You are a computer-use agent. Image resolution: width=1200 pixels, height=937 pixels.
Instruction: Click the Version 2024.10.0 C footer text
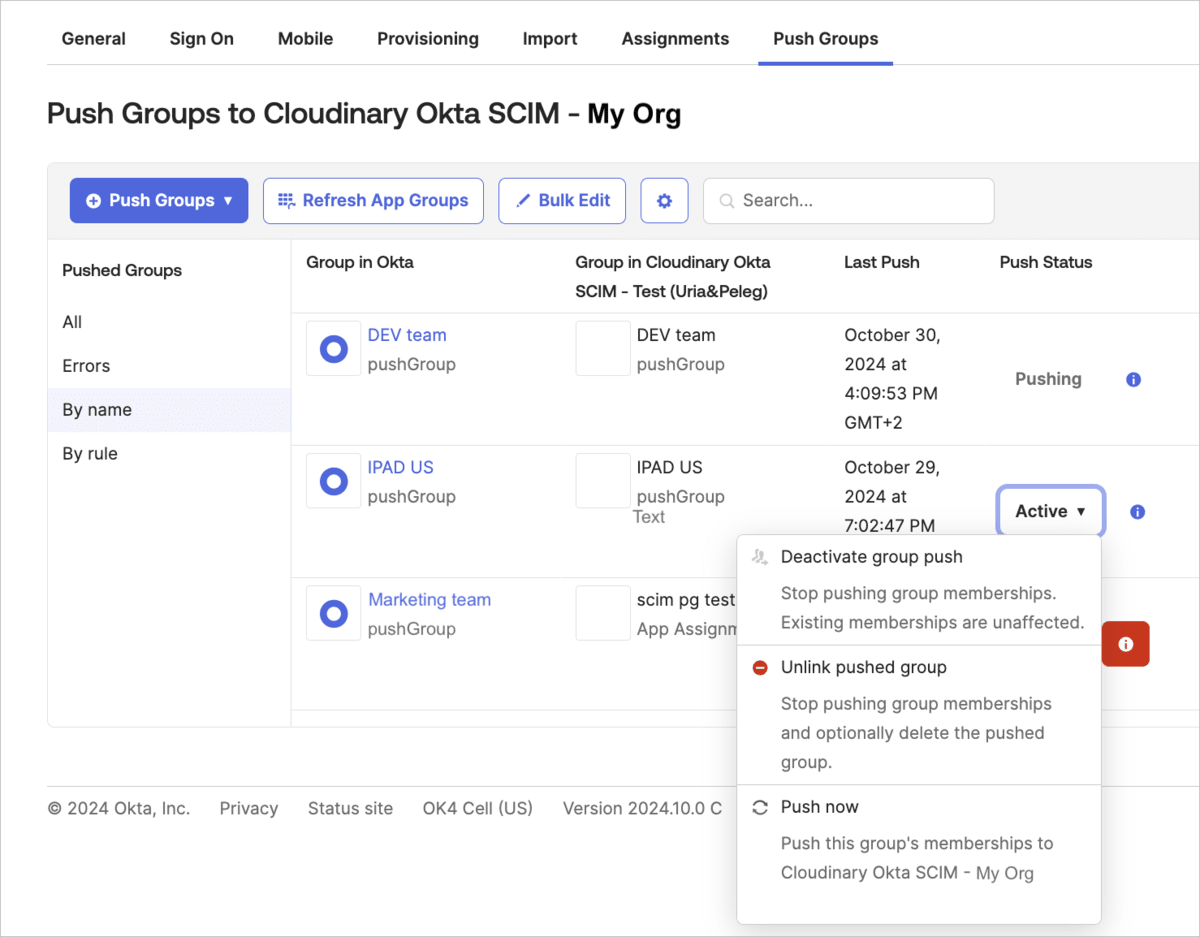pyautogui.click(x=642, y=809)
